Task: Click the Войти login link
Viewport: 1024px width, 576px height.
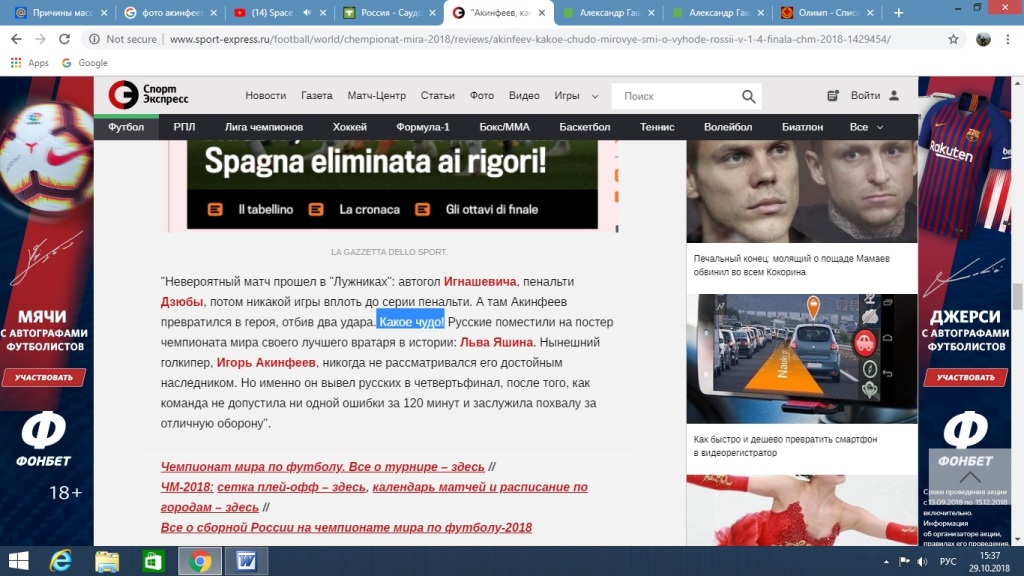Action: (865, 95)
